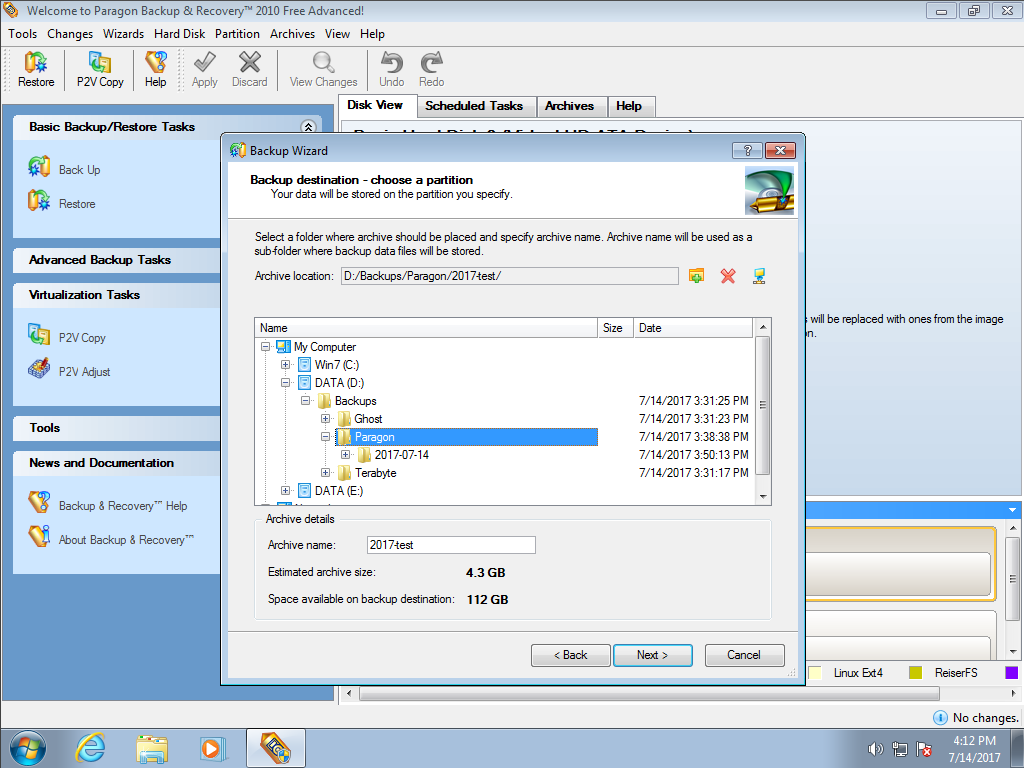This screenshot has width=1024, height=768.
Task: Open the Wizards menu
Action: click(123, 34)
